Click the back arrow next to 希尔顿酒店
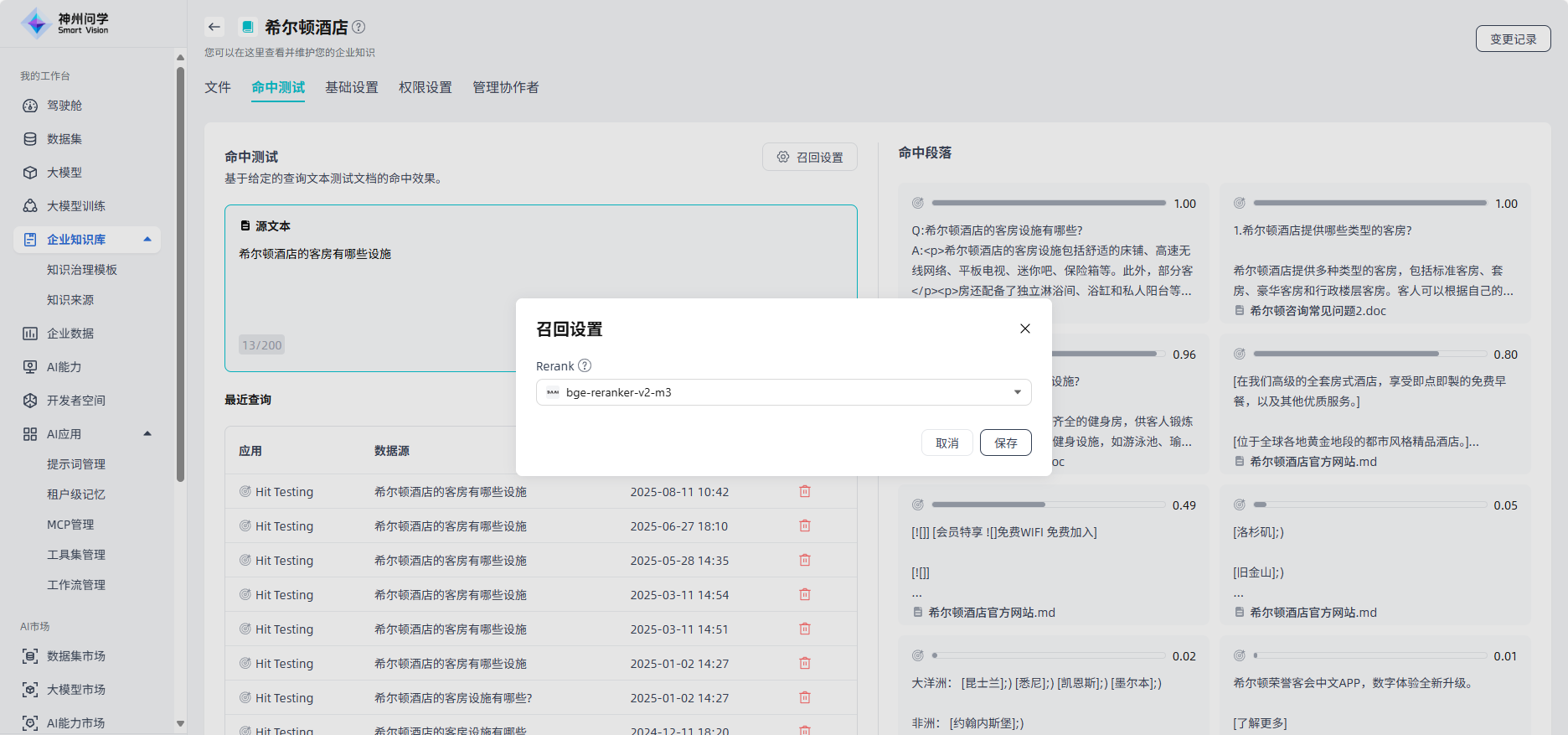 tap(214, 27)
